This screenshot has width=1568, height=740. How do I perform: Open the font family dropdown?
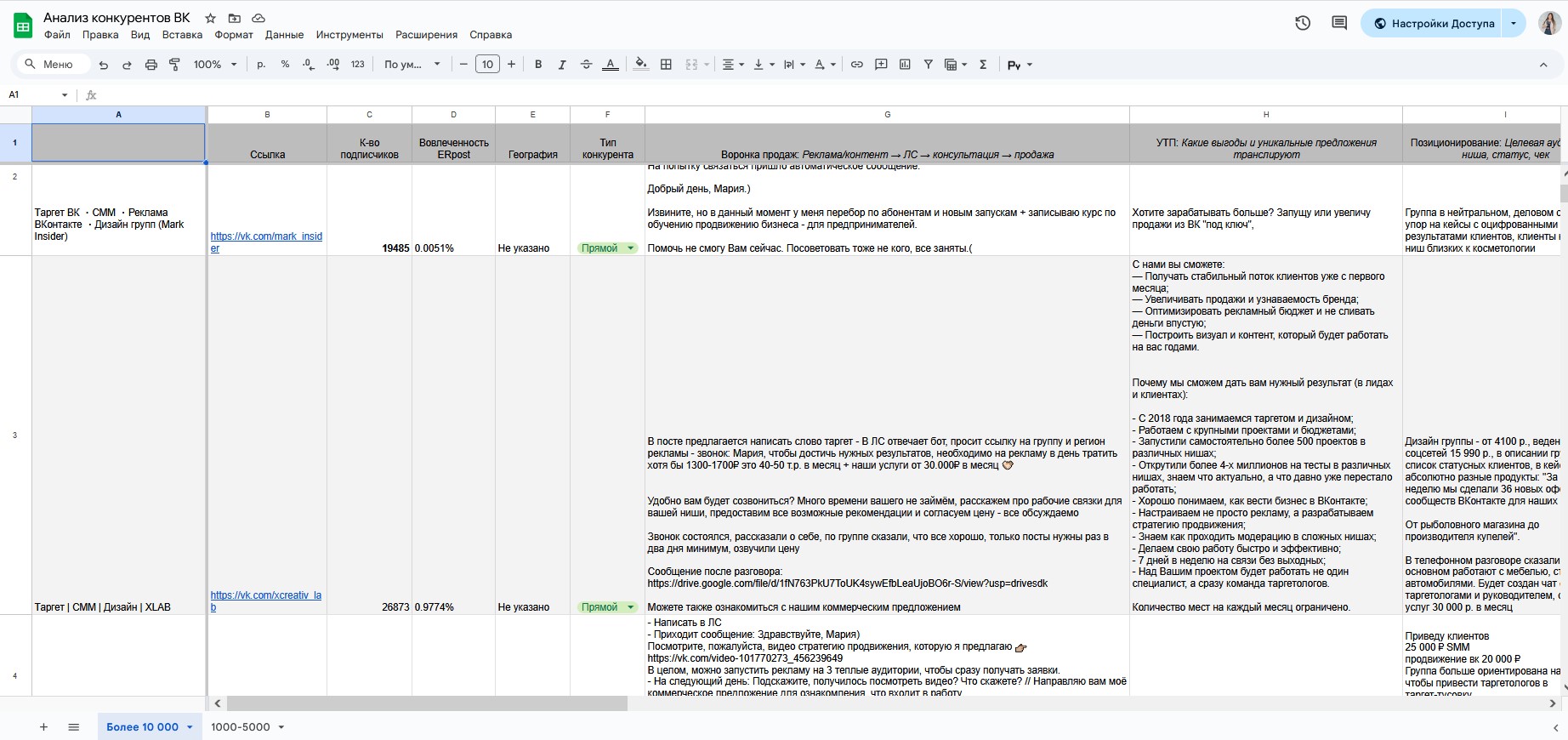412,65
